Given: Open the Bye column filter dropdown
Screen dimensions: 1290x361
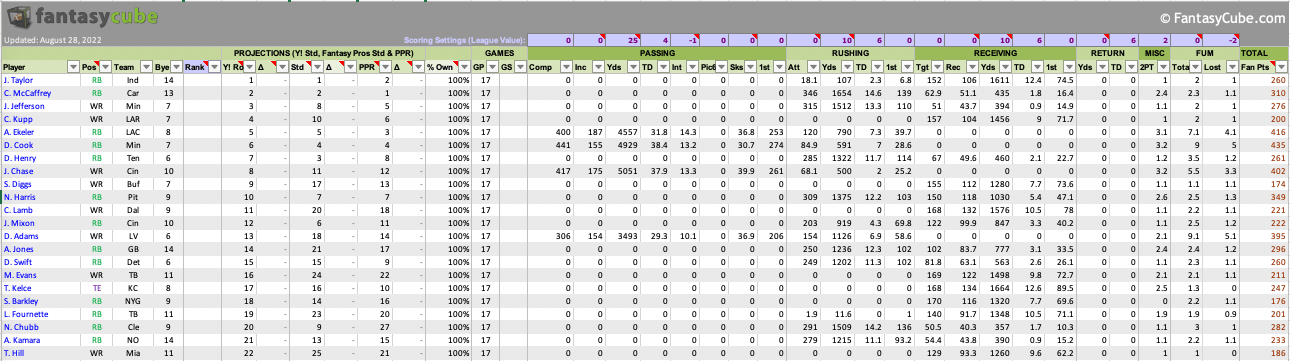Looking at the screenshot, I should [x=176, y=66].
